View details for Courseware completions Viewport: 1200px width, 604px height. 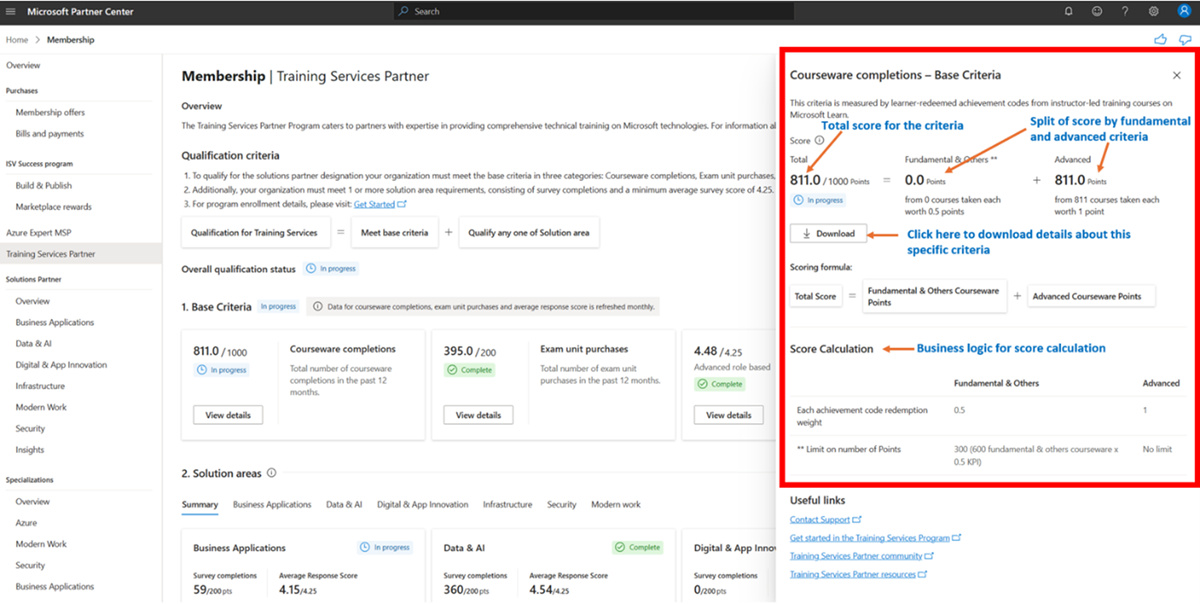pos(228,415)
